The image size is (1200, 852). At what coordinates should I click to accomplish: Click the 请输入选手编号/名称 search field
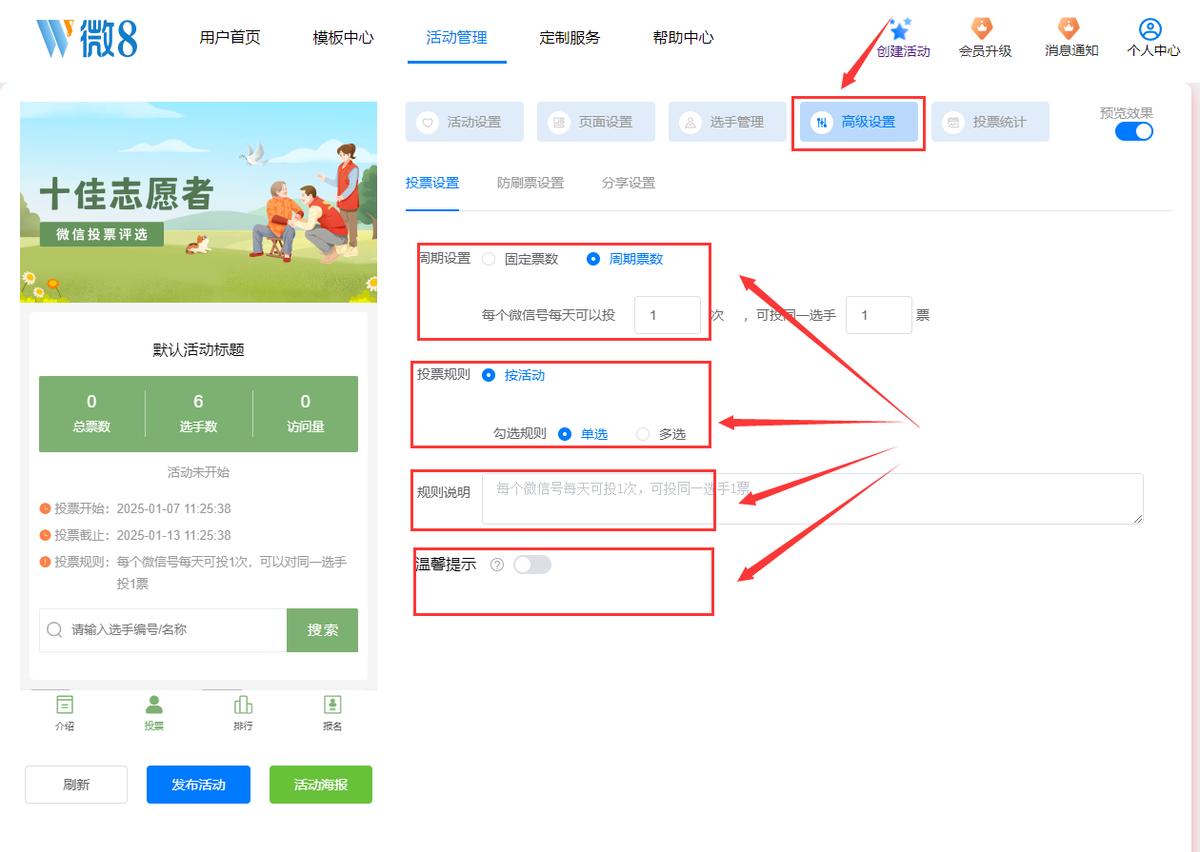pos(163,630)
